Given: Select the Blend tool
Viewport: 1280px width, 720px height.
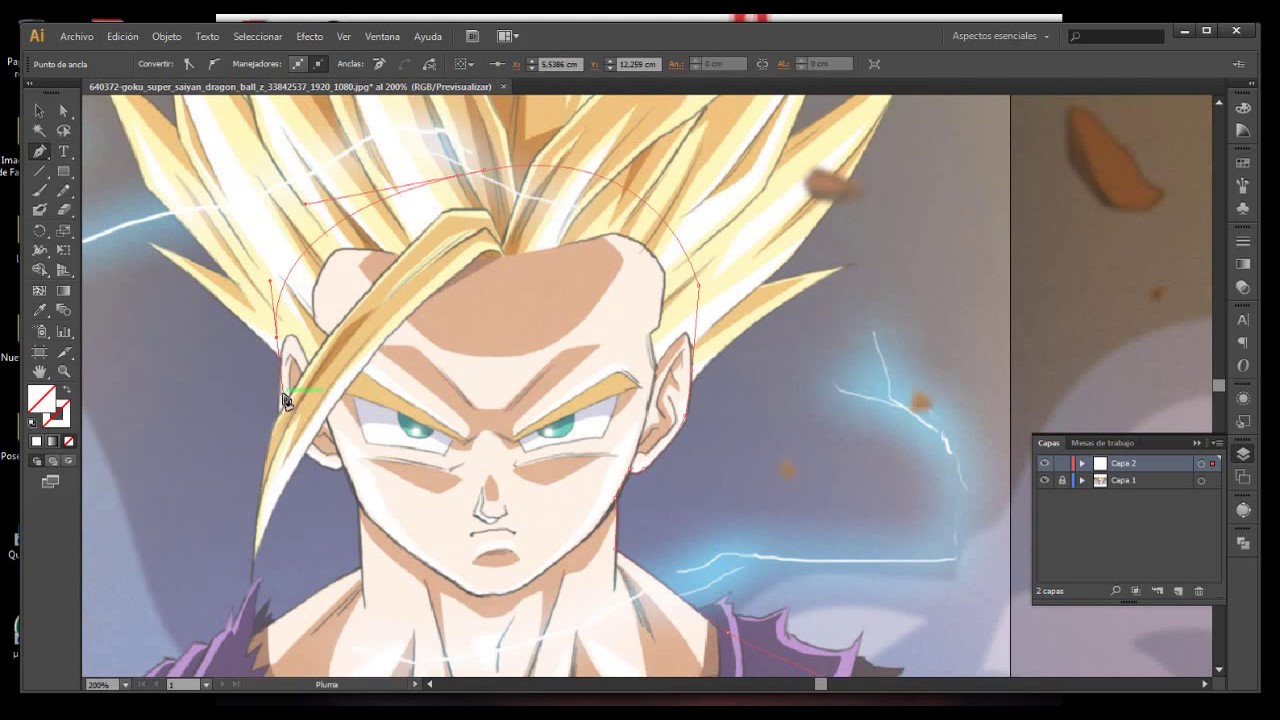Looking at the screenshot, I should coord(64,311).
